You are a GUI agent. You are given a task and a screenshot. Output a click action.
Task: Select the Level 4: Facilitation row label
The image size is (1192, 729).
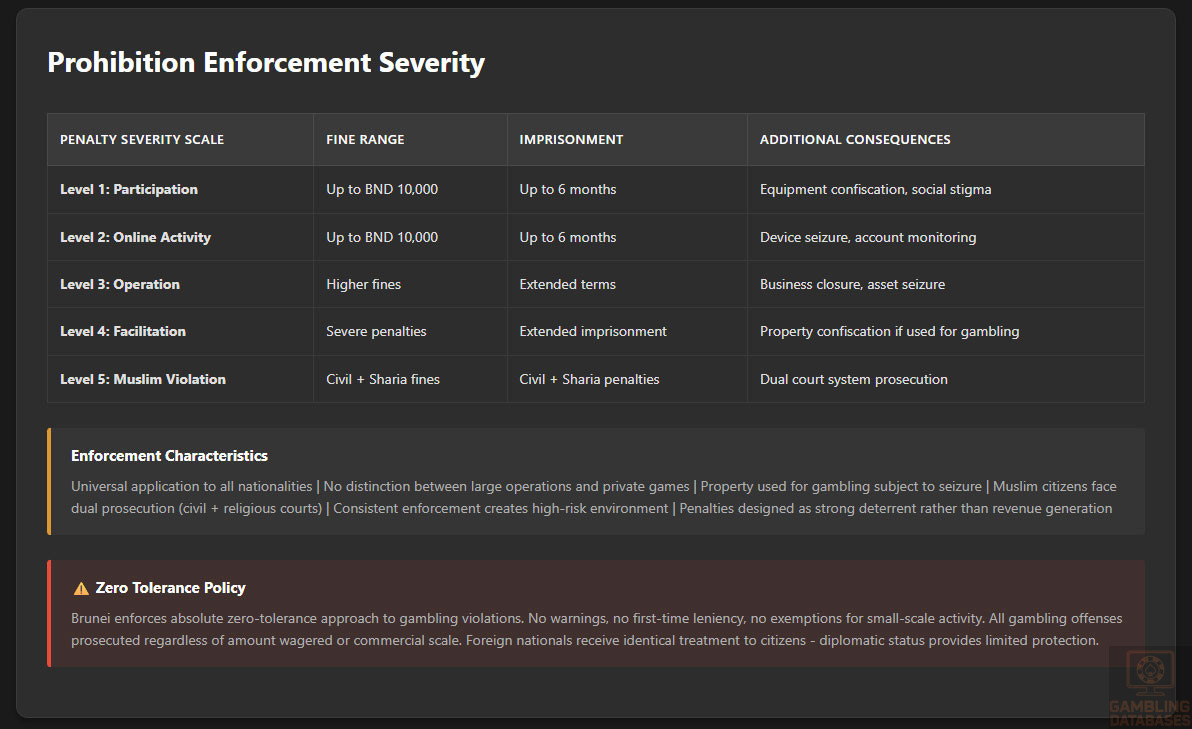(123, 331)
